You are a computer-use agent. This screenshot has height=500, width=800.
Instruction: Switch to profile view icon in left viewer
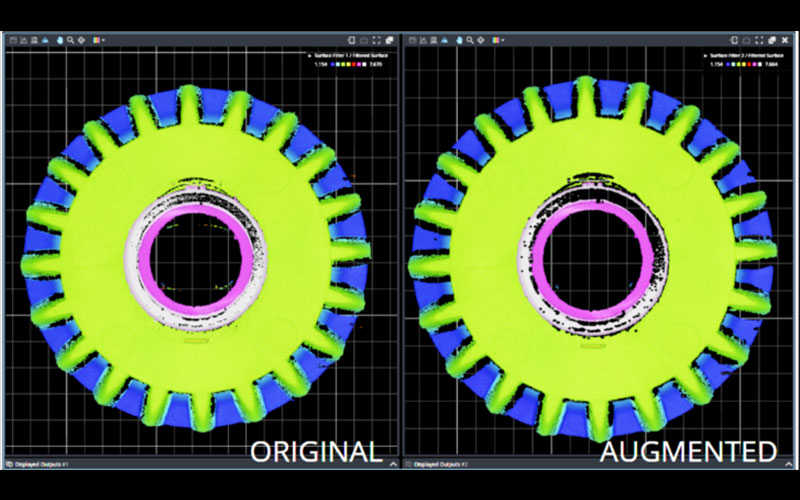tap(24, 40)
